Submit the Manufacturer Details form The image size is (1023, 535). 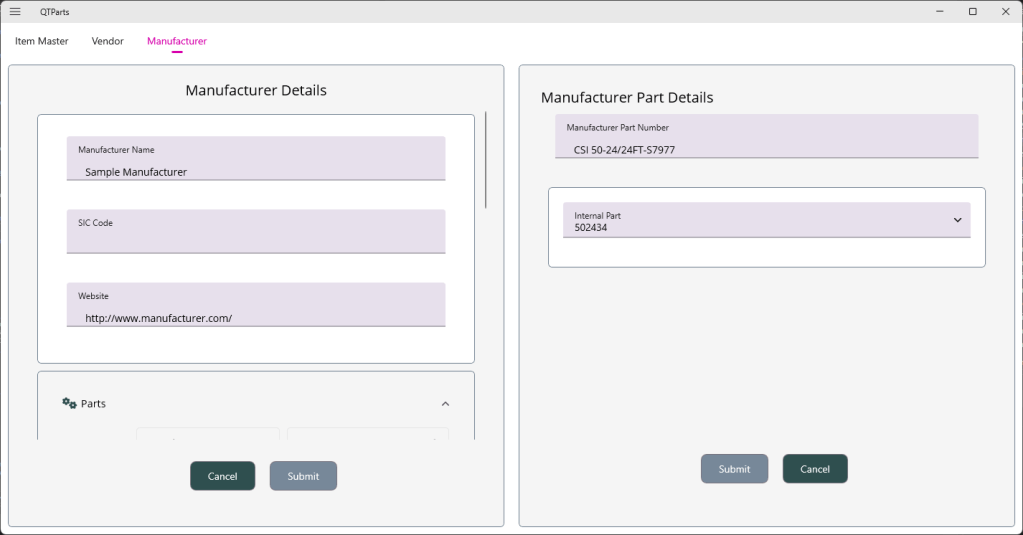pyautogui.click(x=303, y=476)
